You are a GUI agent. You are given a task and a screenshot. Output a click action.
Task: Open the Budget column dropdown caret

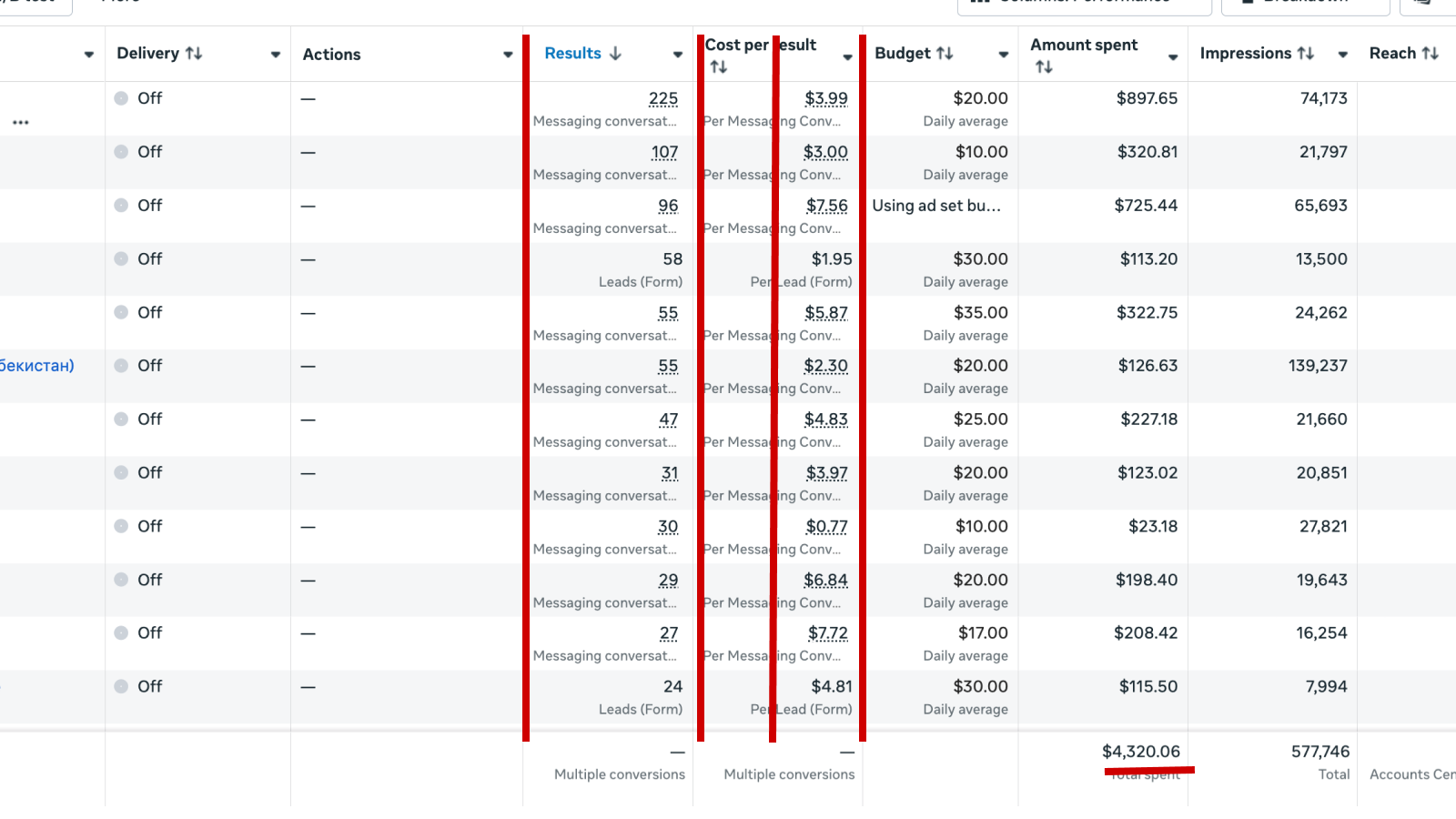coord(1003,55)
